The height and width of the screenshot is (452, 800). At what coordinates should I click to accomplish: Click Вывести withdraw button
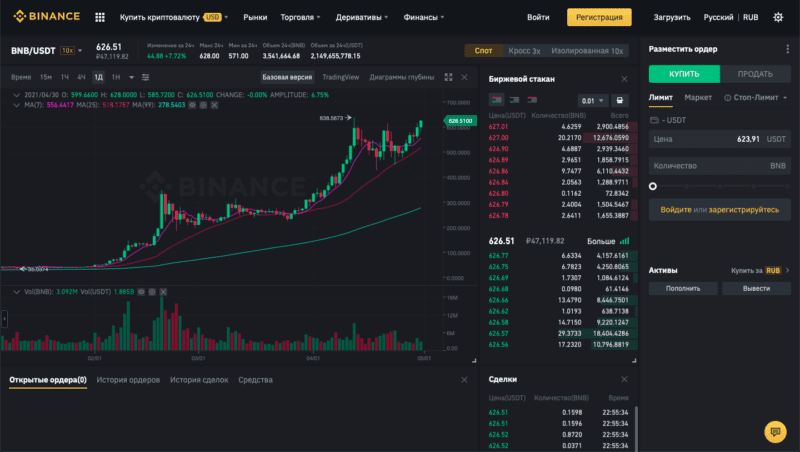[x=756, y=288]
